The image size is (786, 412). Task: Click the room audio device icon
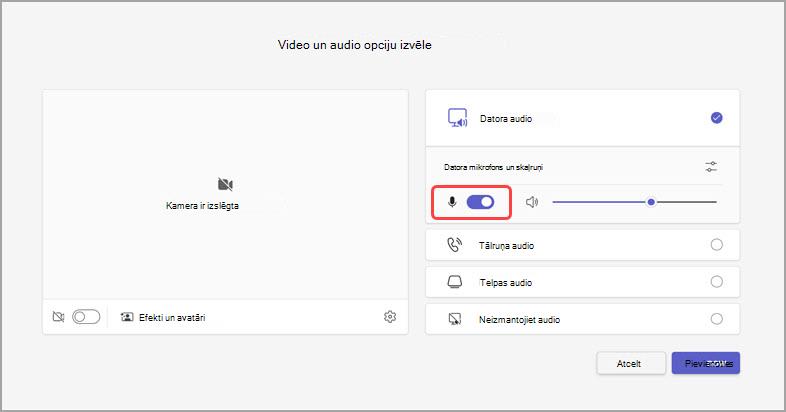pos(455,282)
